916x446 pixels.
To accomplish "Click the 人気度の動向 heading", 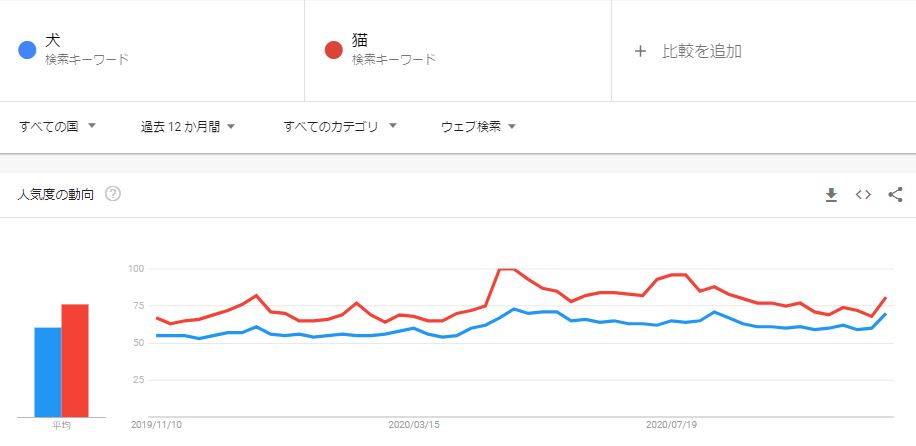I will coord(56,195).
